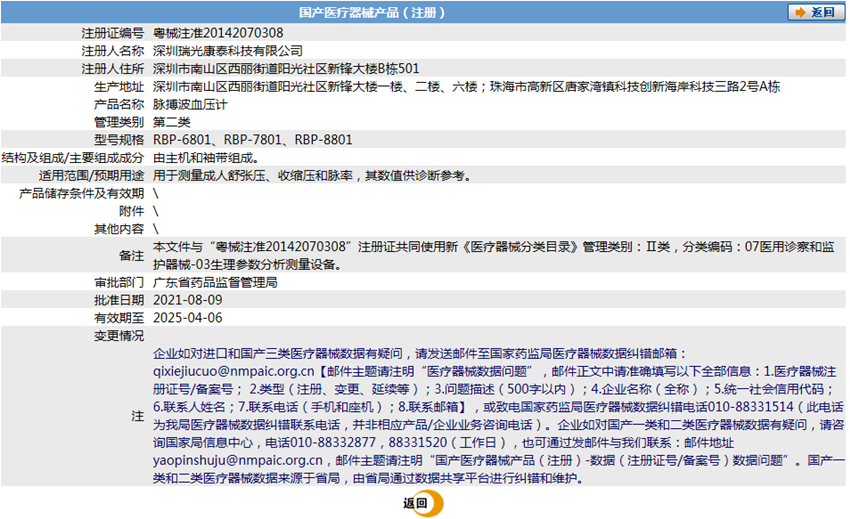Click the 注 label beside the notice
Viewport: 850px width, 519px height.
click(x=138, y=416)
